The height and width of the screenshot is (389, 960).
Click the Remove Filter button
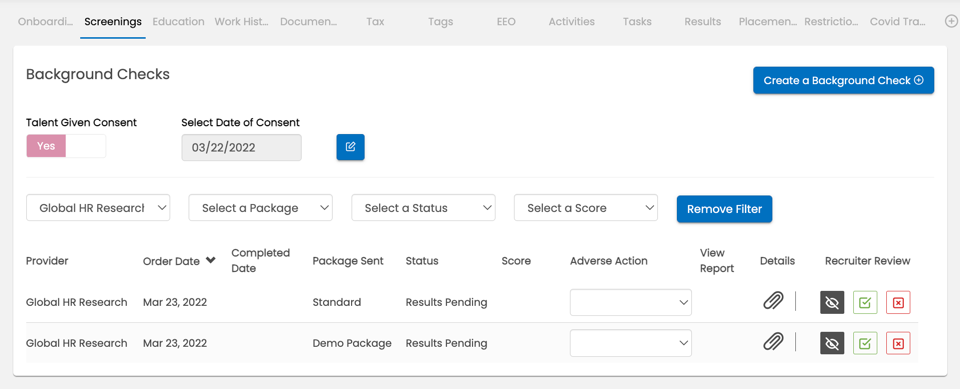point(724,209)
